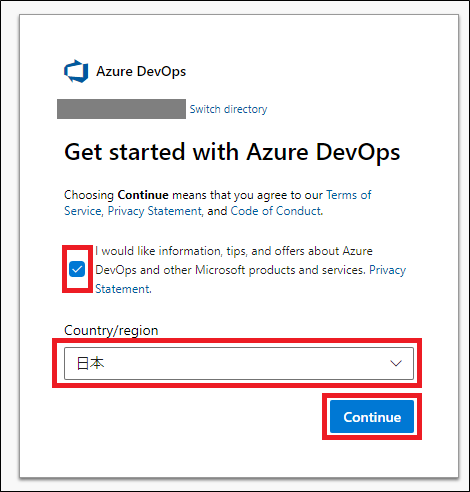This screenshot has height=492, width=470.
Task: Click the Azure DevOps logo icon
Action: 76,71
